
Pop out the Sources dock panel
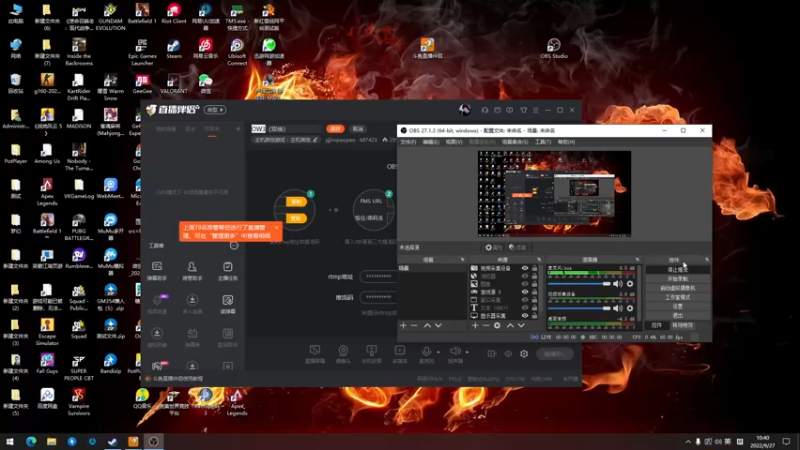click(x=539, y=260)
